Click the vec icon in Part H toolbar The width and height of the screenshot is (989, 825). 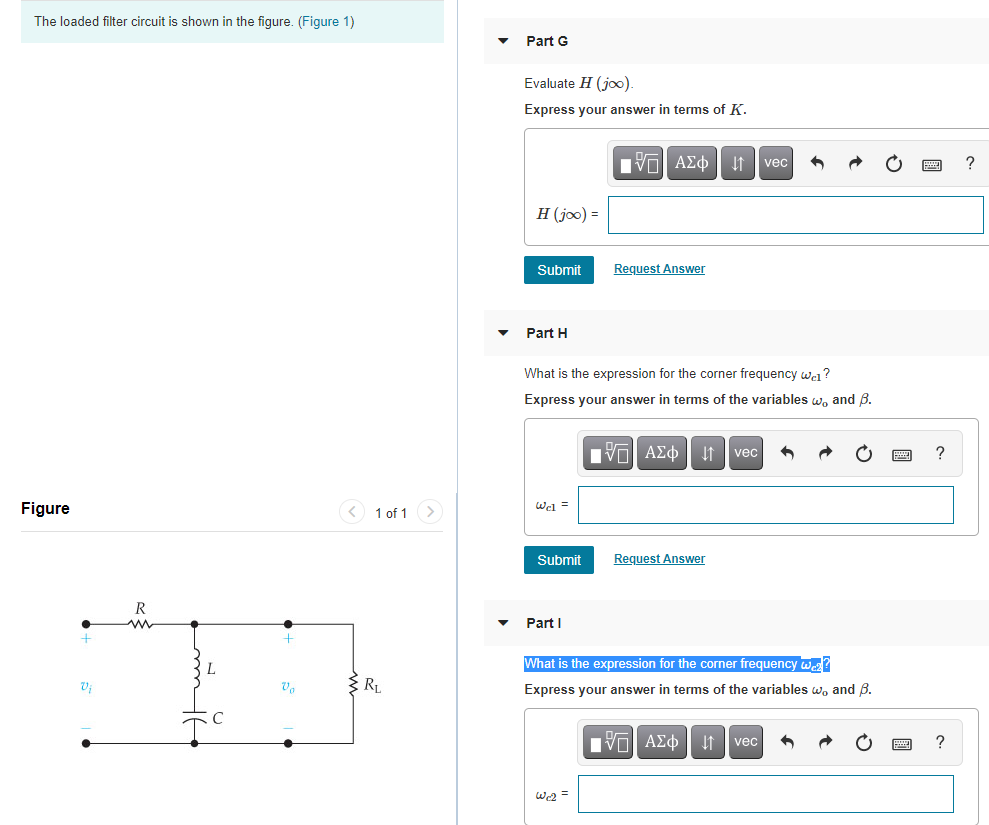tap(745, 452)
